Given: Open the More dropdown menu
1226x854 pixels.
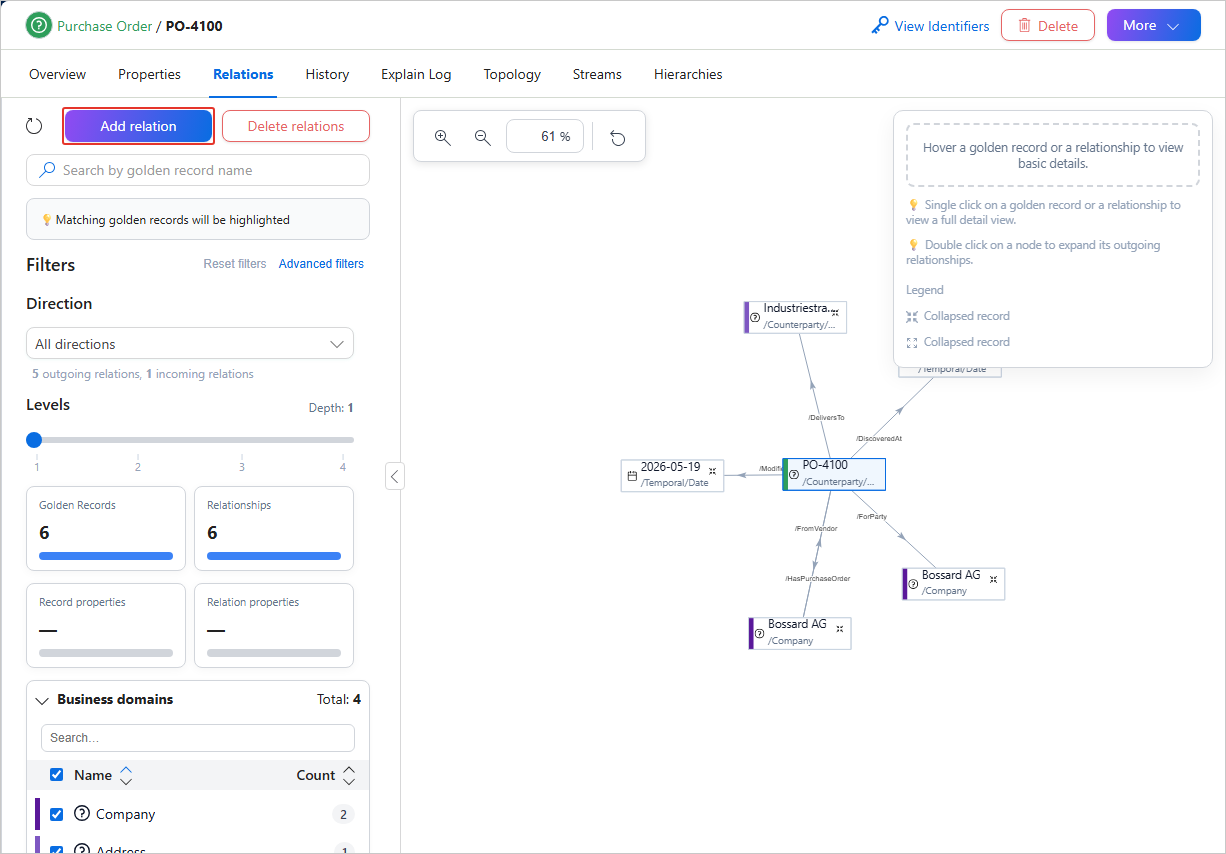Looking at the screenshot, I should tap(1154, 26).
